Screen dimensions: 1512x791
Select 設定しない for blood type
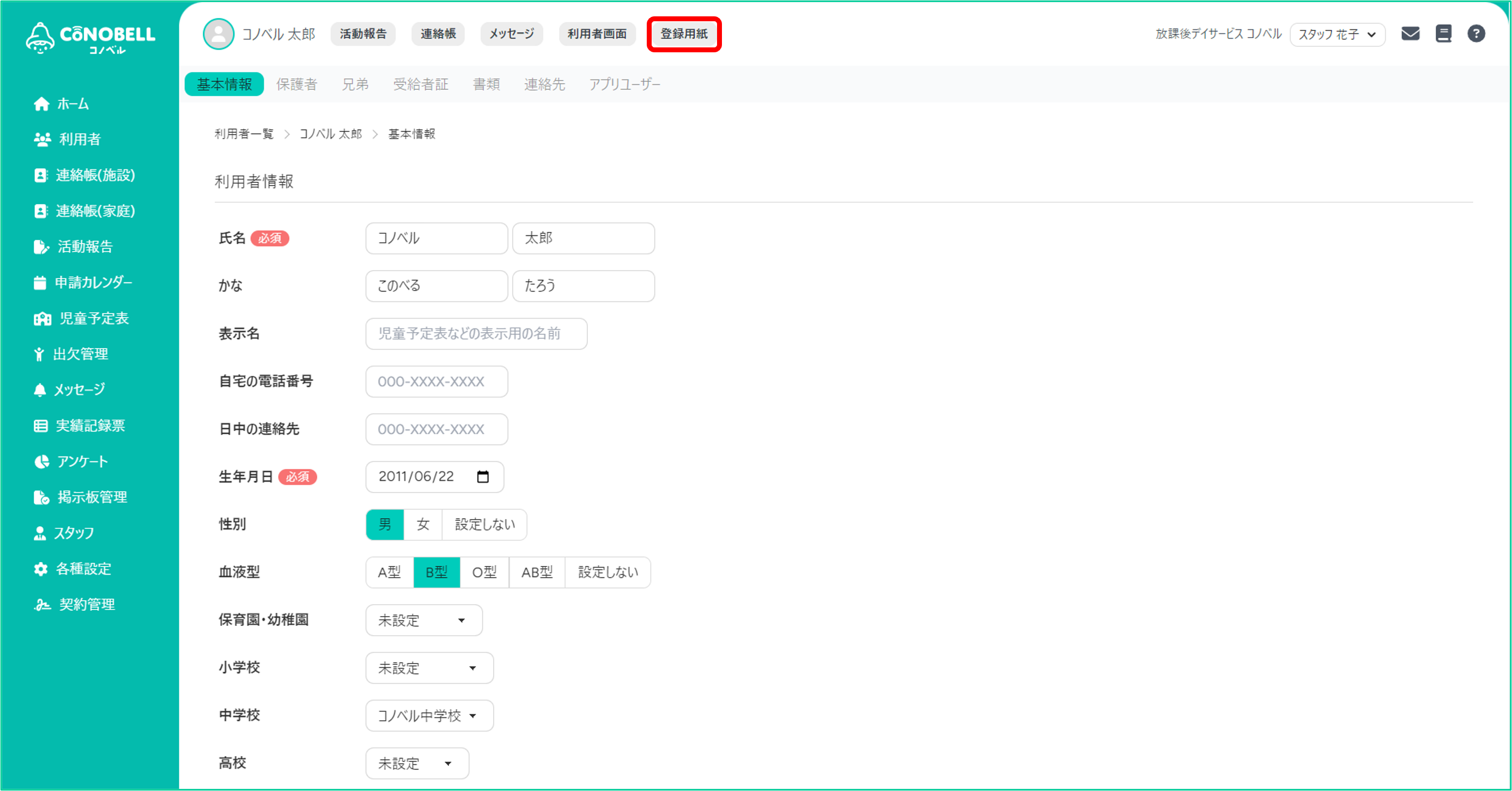coord(608,572)
